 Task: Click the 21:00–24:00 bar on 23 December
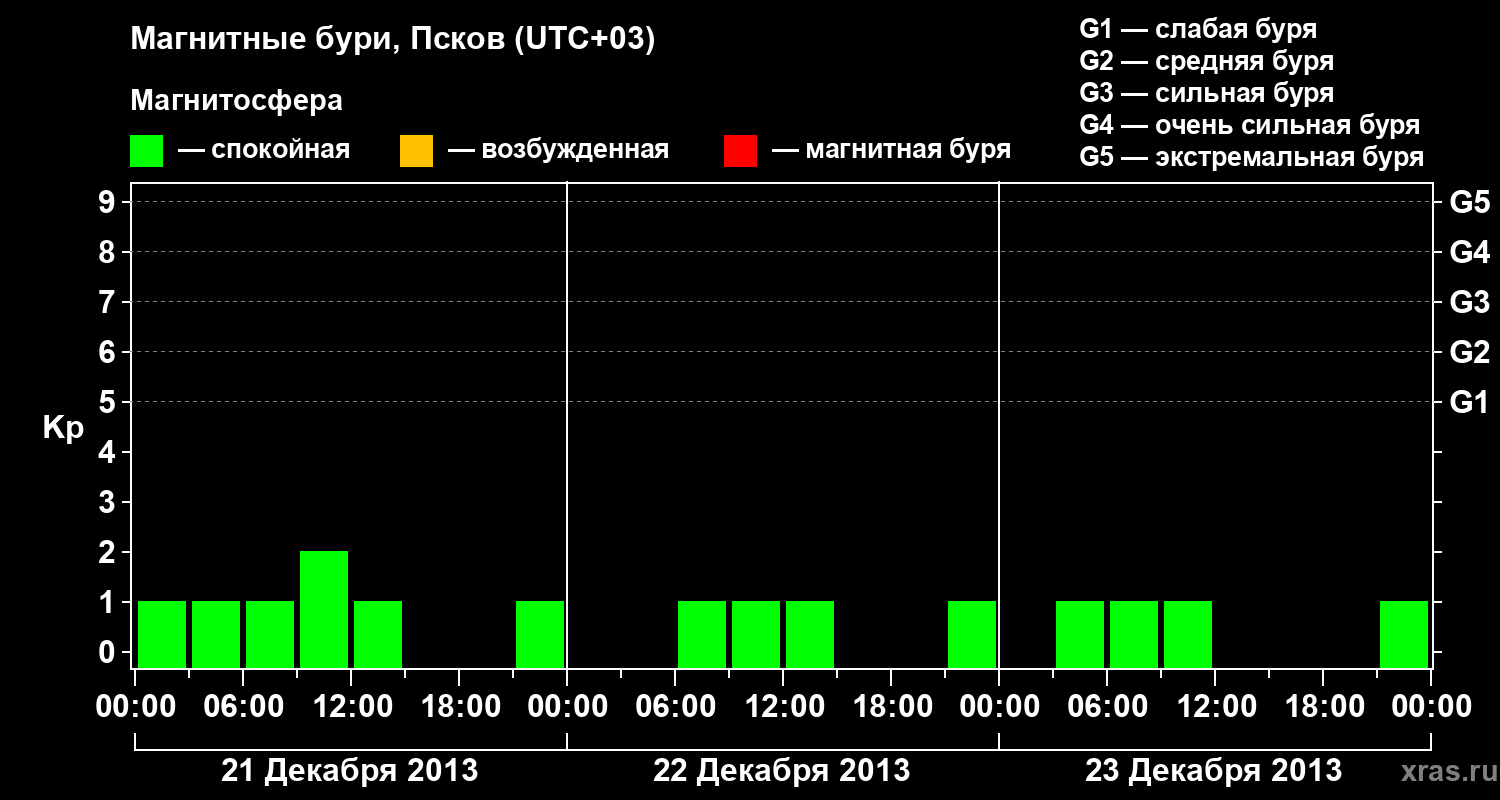coord(1404,634)
